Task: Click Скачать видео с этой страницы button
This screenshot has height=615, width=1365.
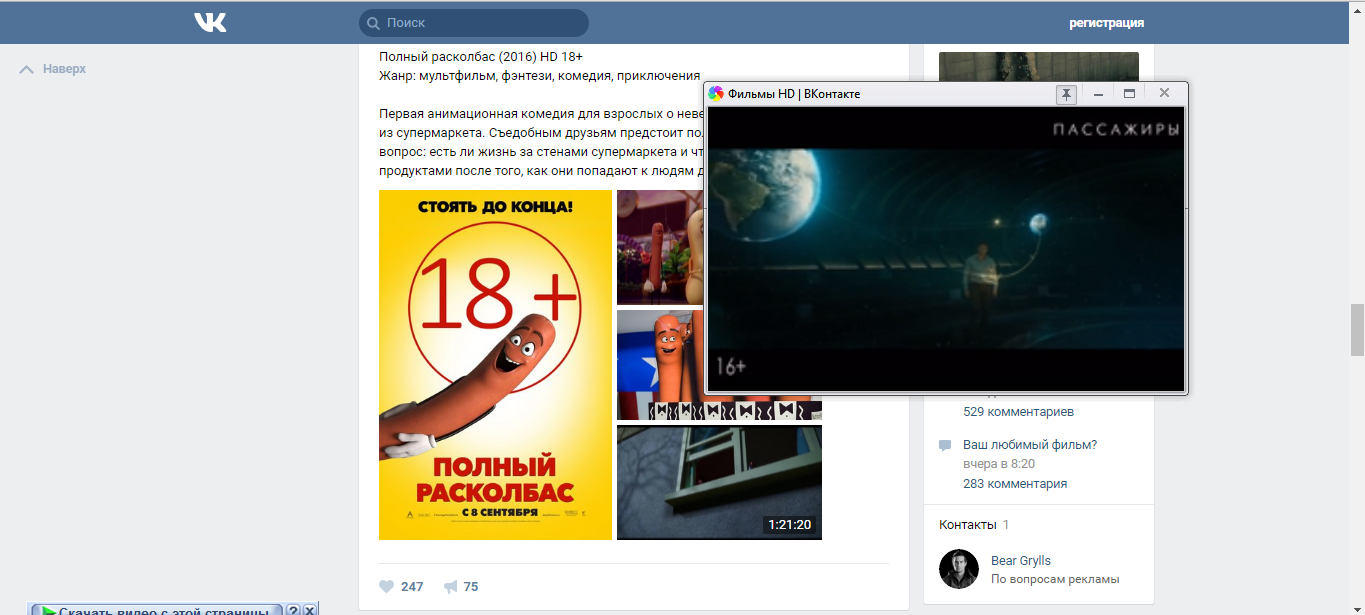Action: [157, 609]
